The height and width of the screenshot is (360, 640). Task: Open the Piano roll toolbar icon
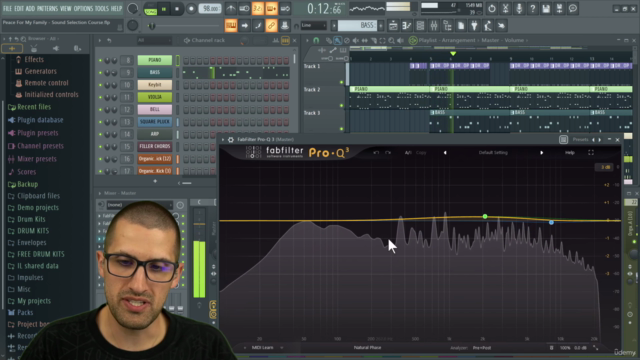407,26
